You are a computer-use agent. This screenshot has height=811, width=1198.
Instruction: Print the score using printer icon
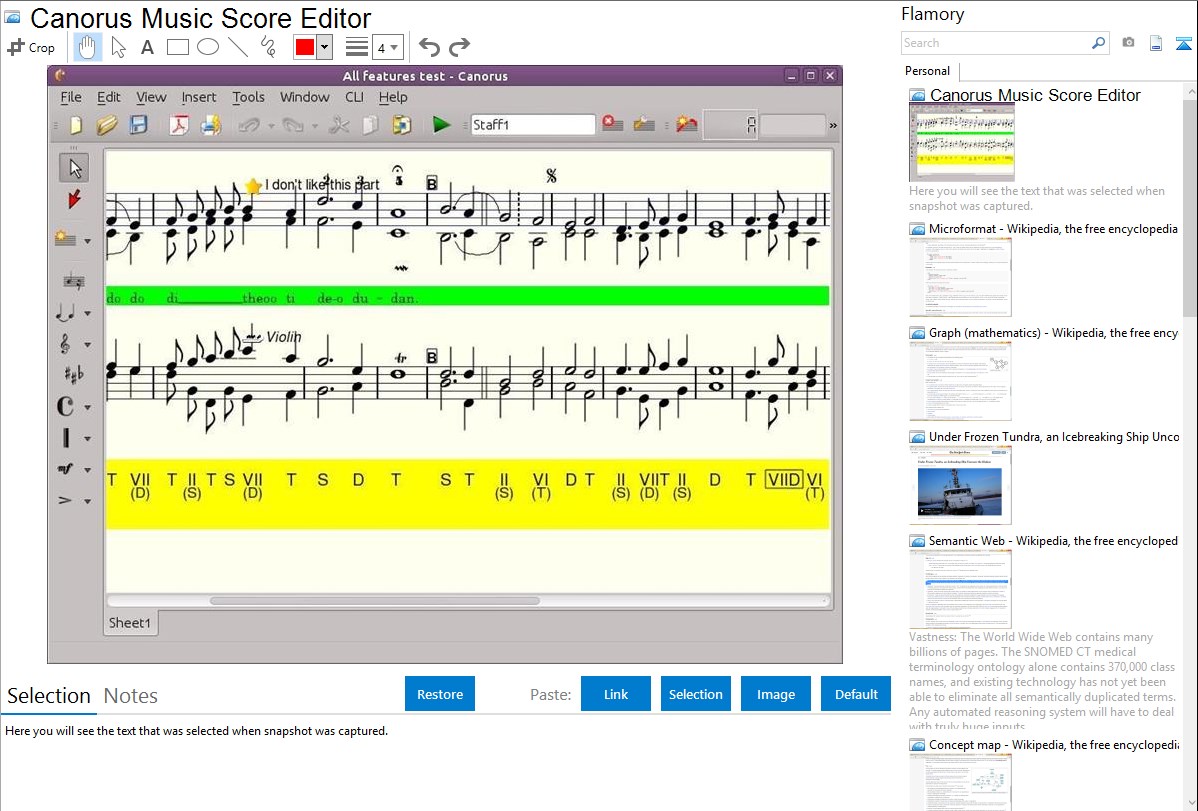point(211,125)
